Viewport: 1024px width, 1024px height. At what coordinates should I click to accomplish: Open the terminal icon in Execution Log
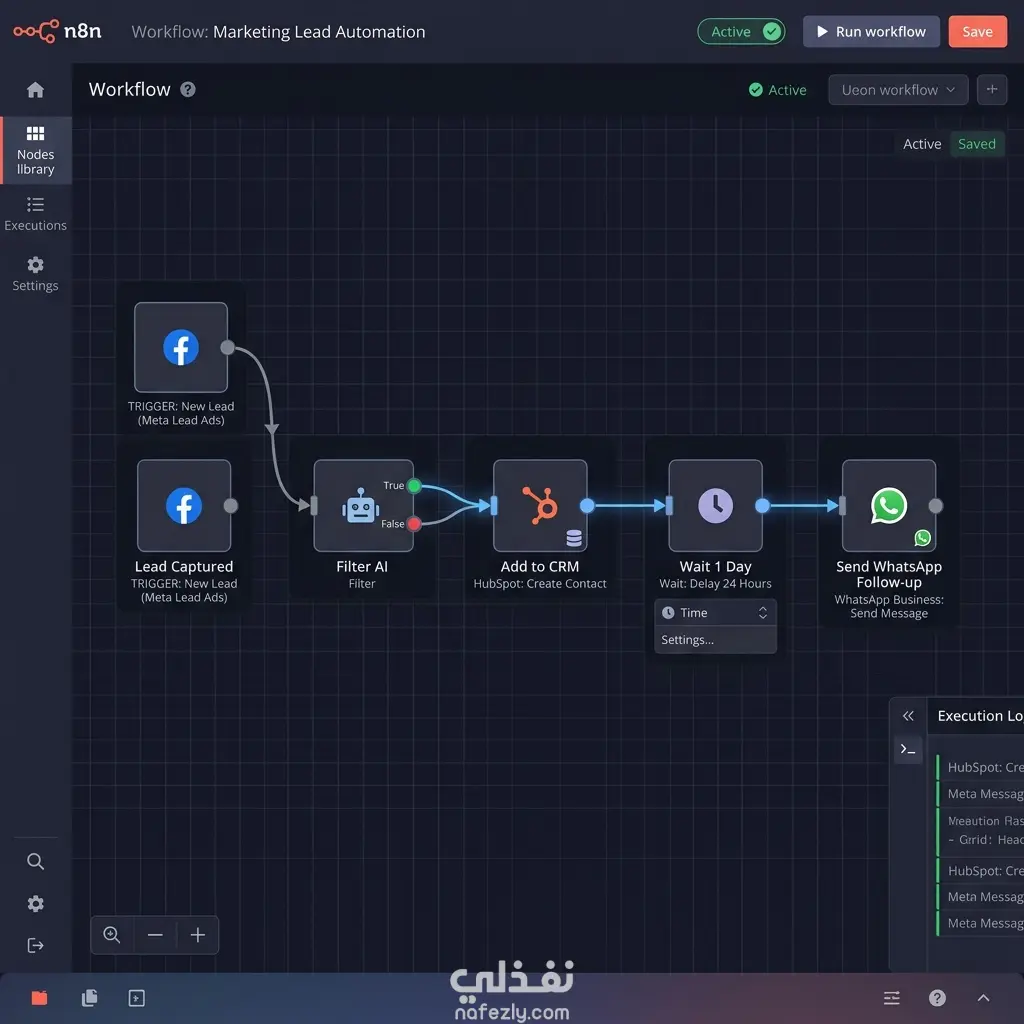[908, 749]
